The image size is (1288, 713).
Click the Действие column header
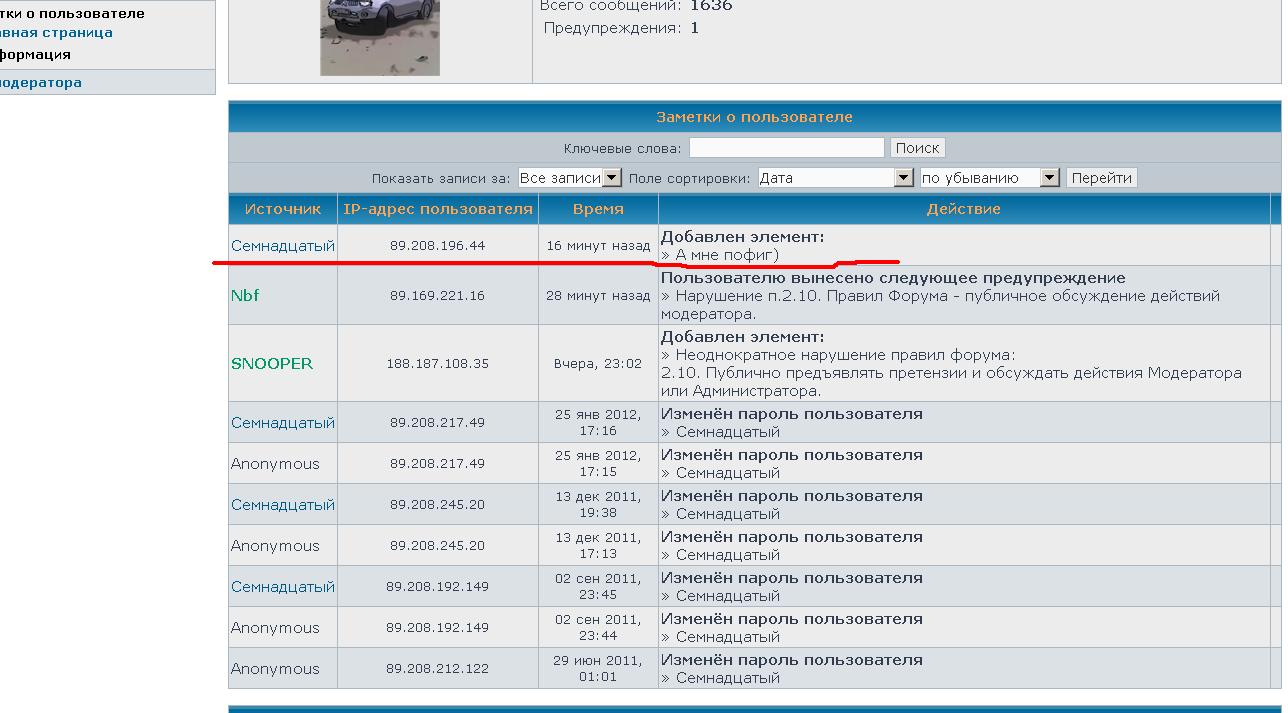click(963, 209)
